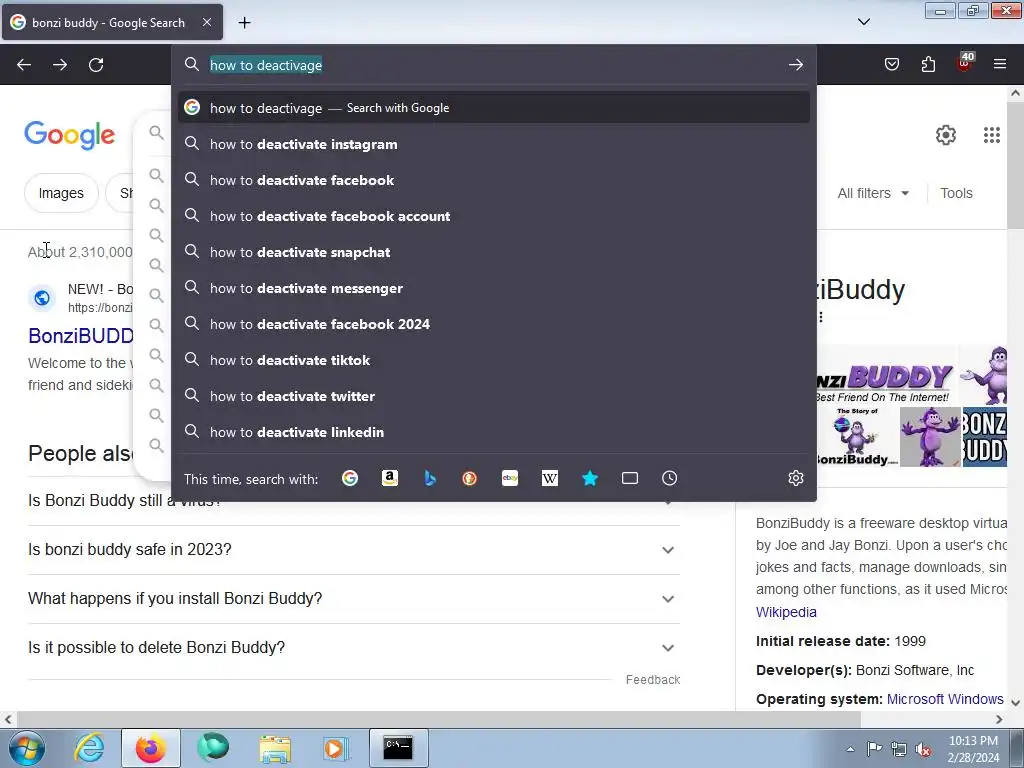Go forward with the forward arrow
The image size is (1024, 768).
(x=60, y=65)
